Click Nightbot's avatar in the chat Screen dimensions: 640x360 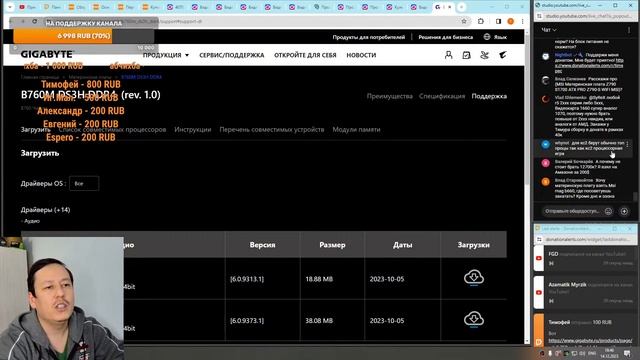point(545,57)
